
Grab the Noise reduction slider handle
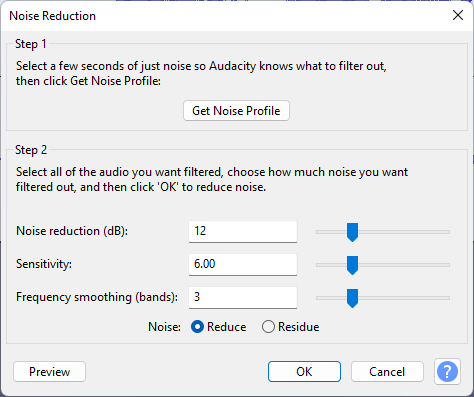click(x=352, y=232)
